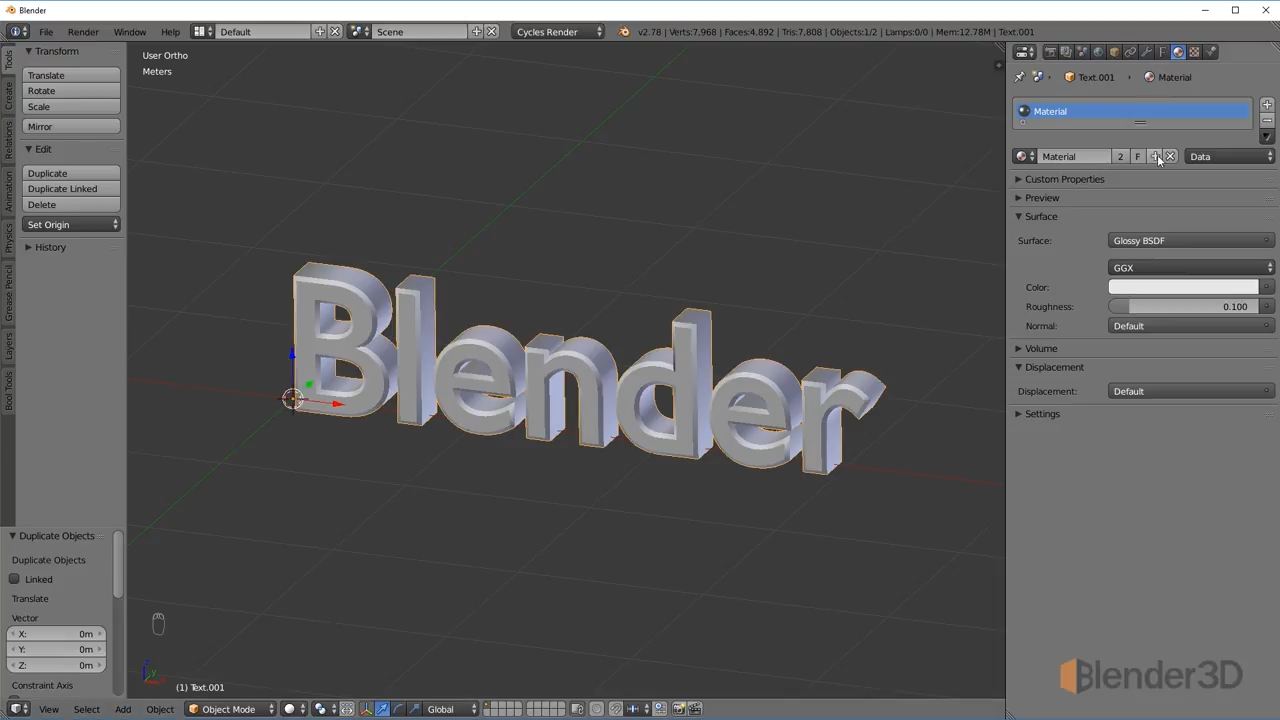The width and height of the screenshot is (1280, 720).
Task: Open the Set Origin dropdown
Action: [x=71, y=225]
